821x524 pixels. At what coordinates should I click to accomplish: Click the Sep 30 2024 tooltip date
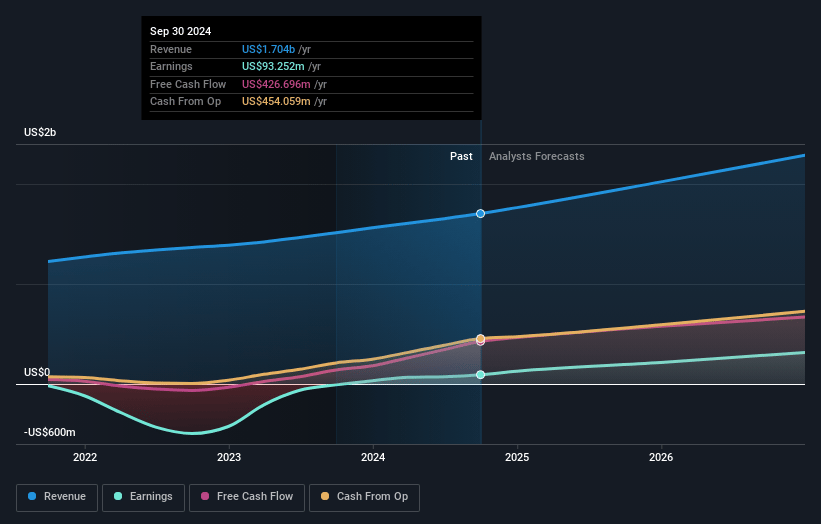[180, 31]
